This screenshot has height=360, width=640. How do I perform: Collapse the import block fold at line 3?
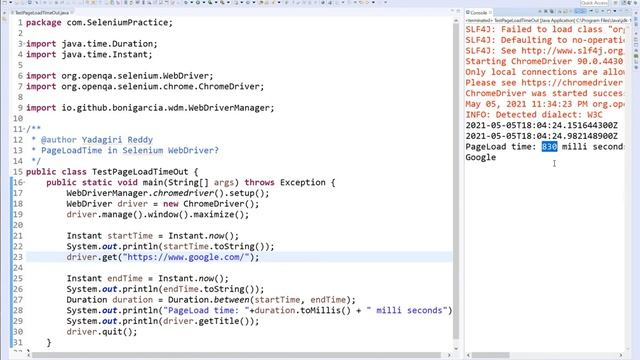tap(24, 44)
